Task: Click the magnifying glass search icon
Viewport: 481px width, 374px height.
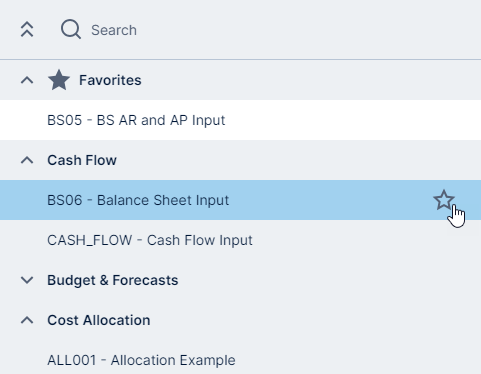Action: pyautogui.click(x=71, y=29)
